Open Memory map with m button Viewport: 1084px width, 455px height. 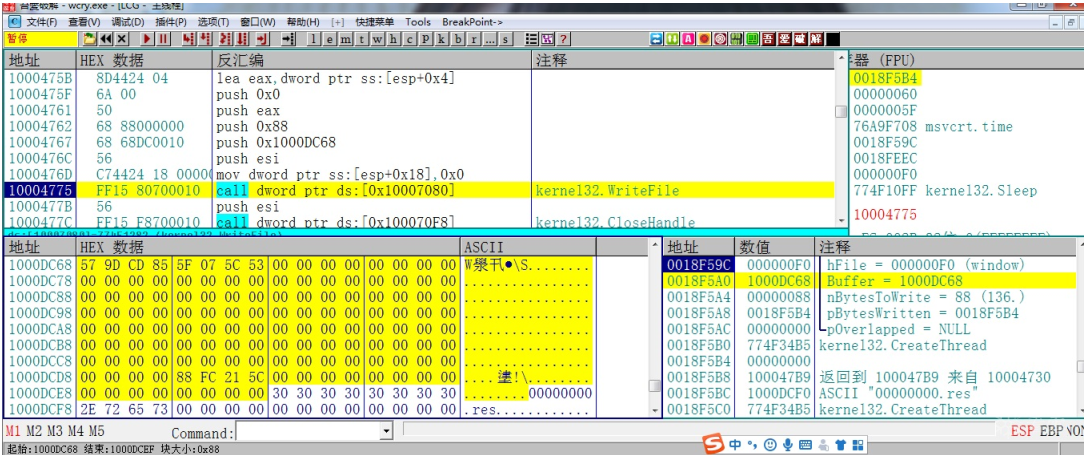(x=345, y=39)
